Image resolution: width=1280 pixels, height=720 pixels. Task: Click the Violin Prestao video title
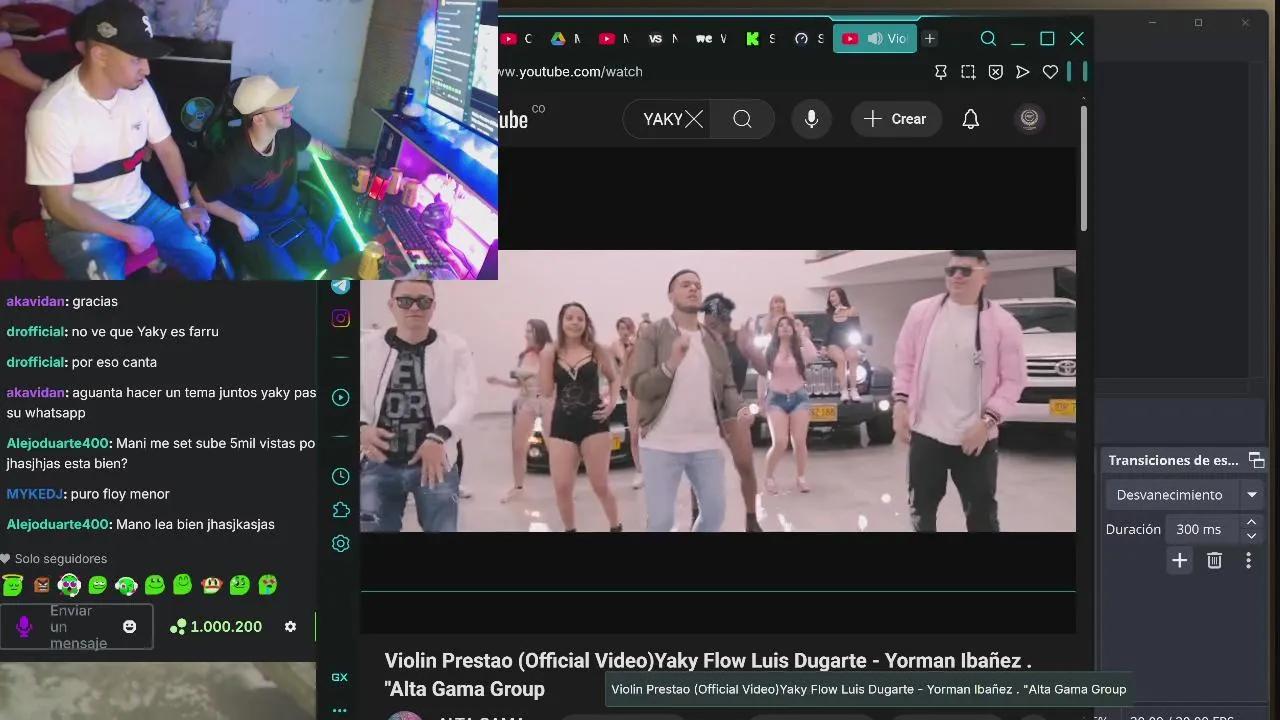click(708, 674)
